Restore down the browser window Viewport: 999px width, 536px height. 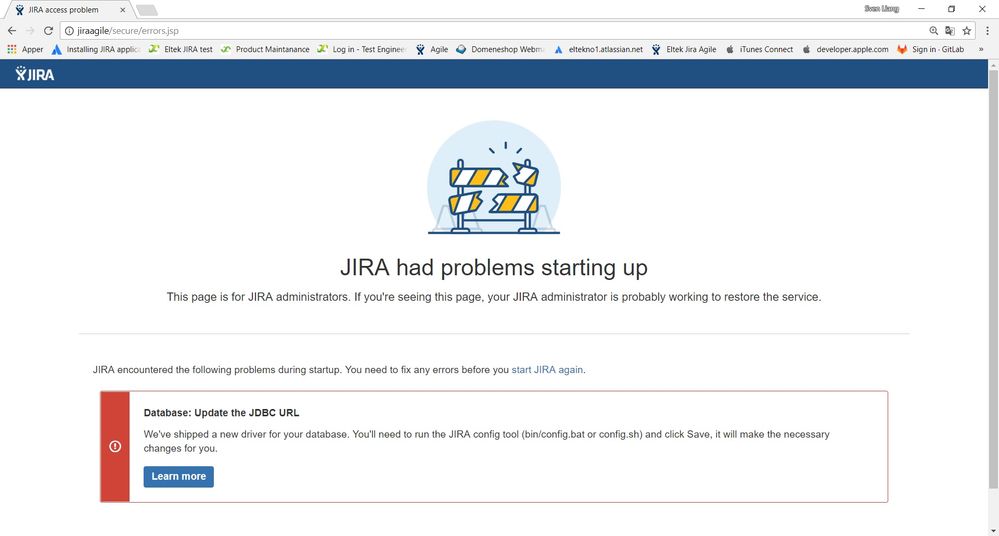(x=951, y=9)
